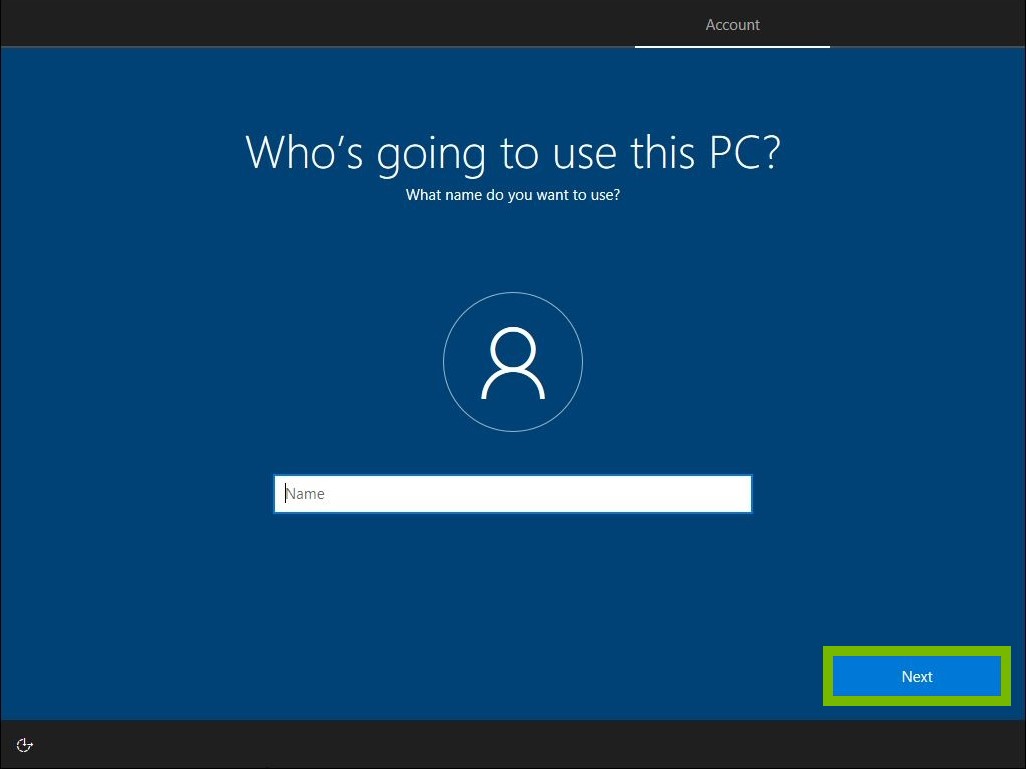Click the blue Next control in green border

(916, 676)
